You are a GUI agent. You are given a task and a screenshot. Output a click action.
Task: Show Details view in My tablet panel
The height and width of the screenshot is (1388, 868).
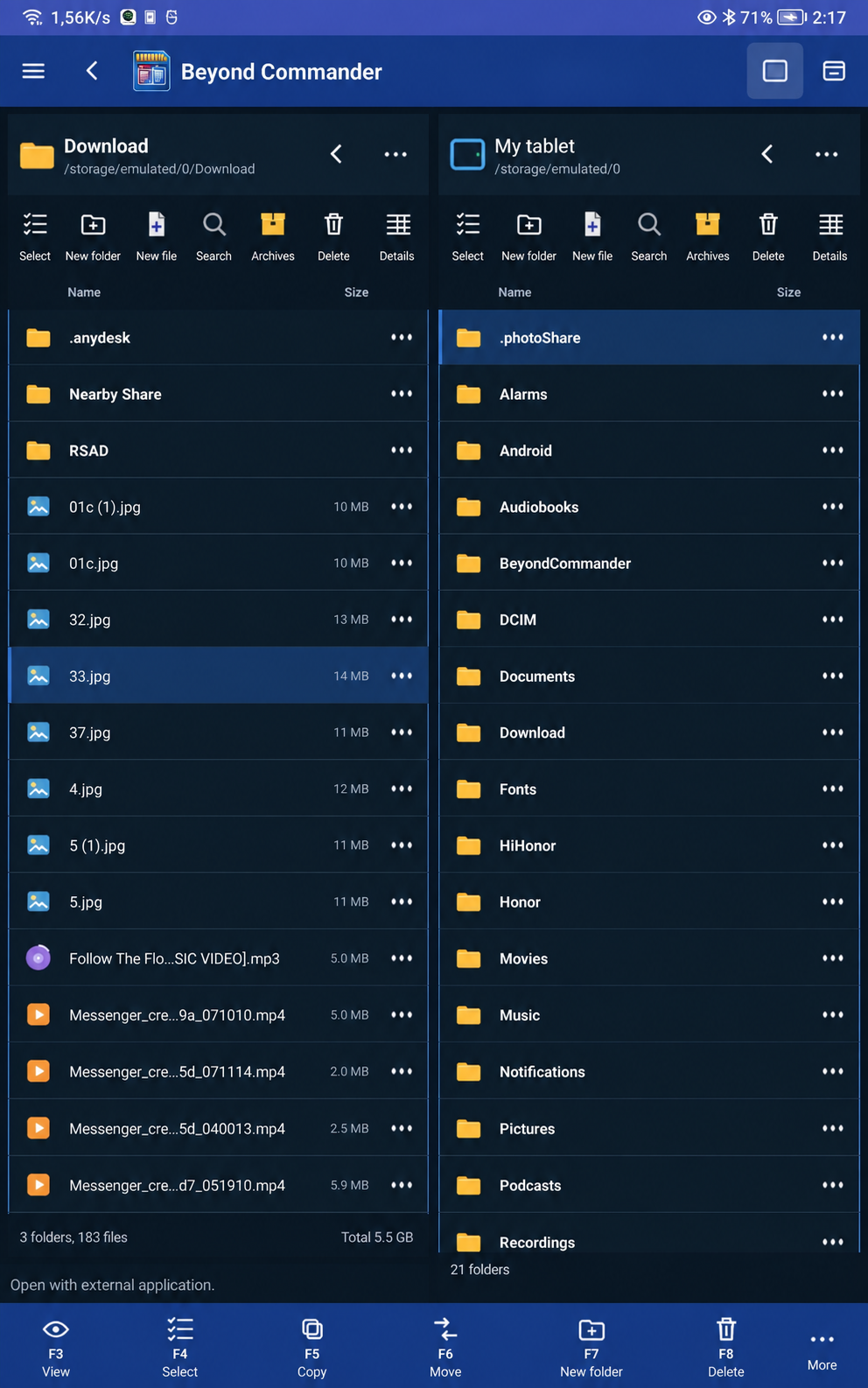click(x=830, y=236)
